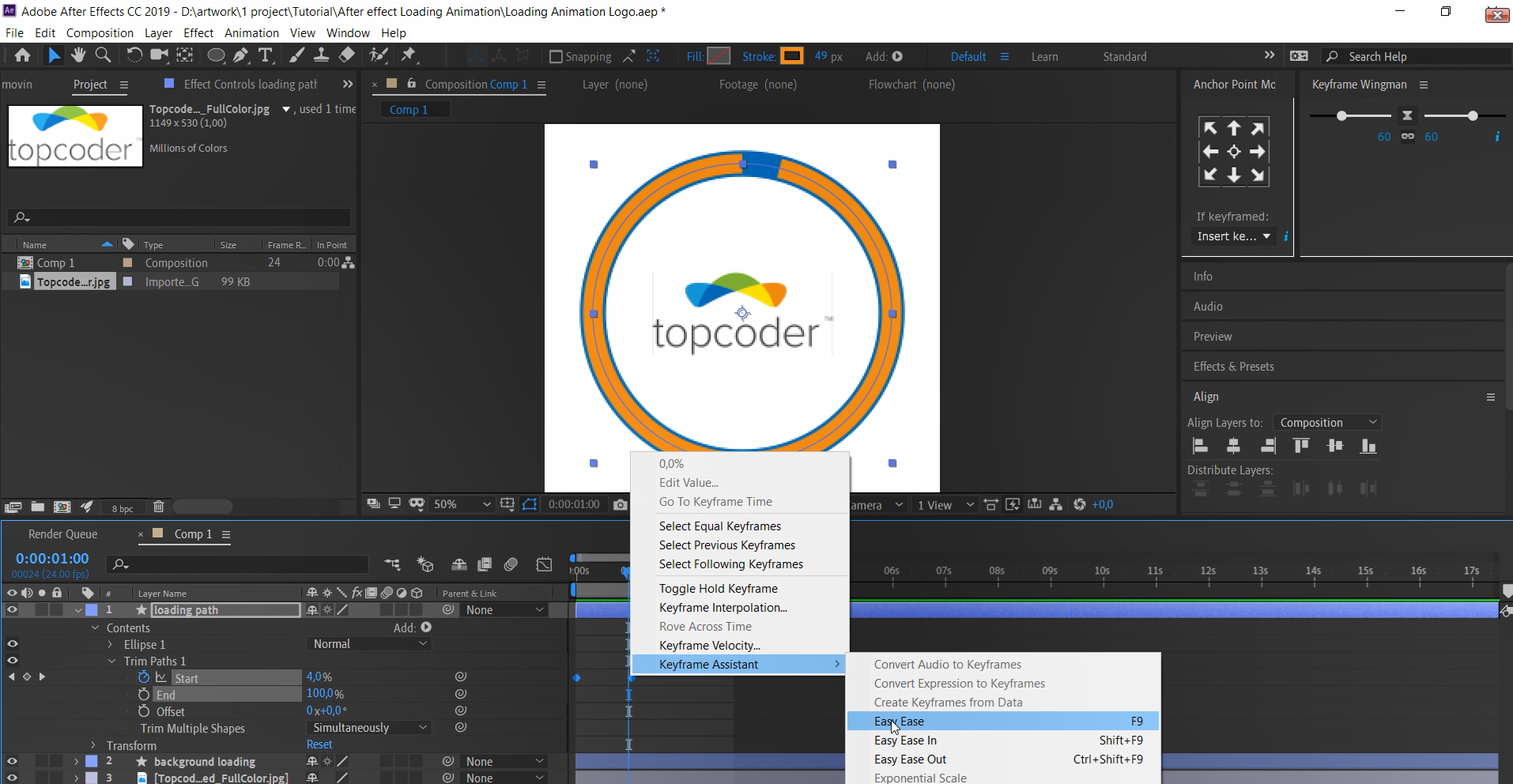This screenshot has height=784, width=1513.
Task: Expand the Ellipse 1 group
Action: click(x=111, y=644)
